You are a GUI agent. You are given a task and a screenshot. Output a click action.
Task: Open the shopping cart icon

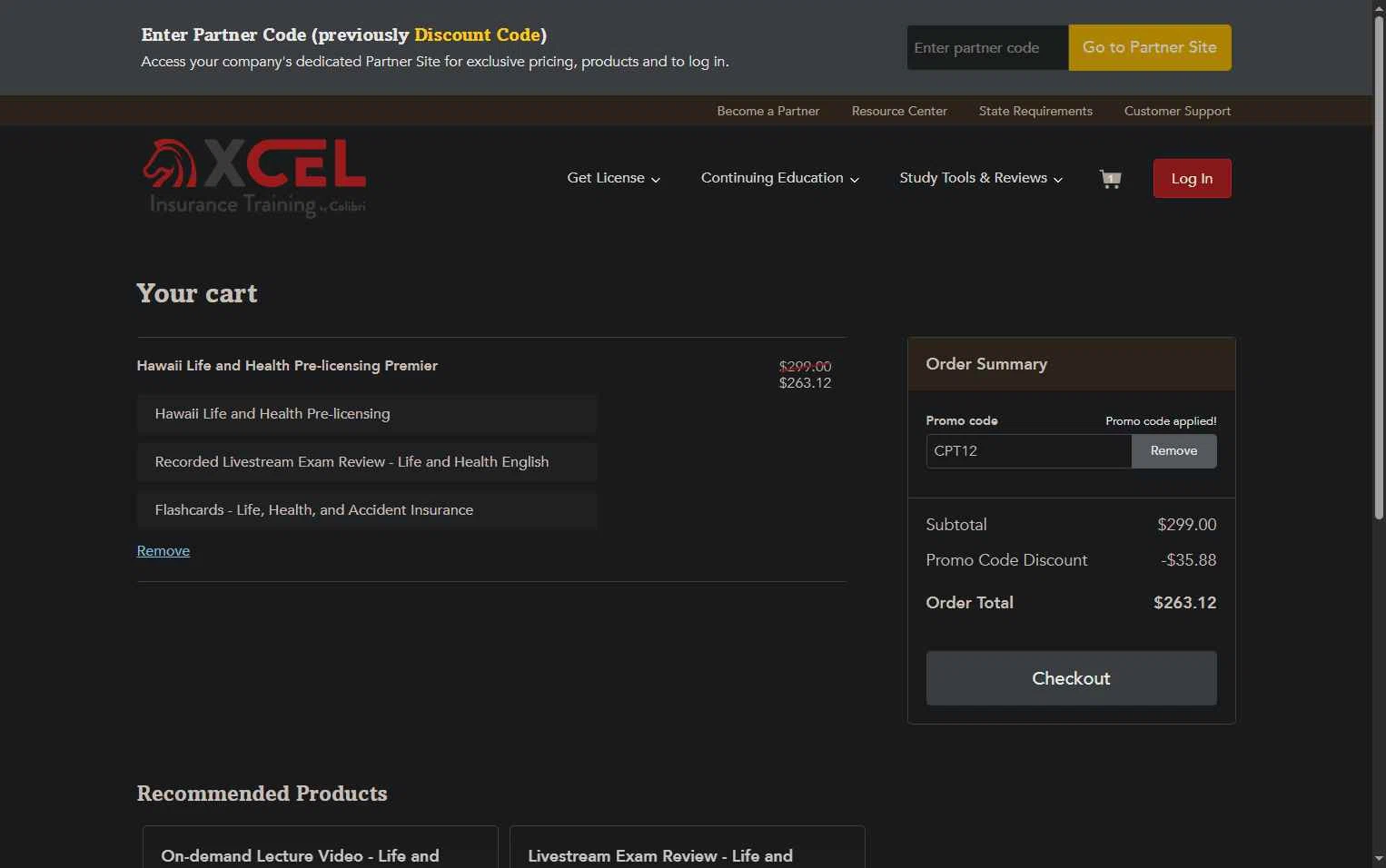point(1110,179)
